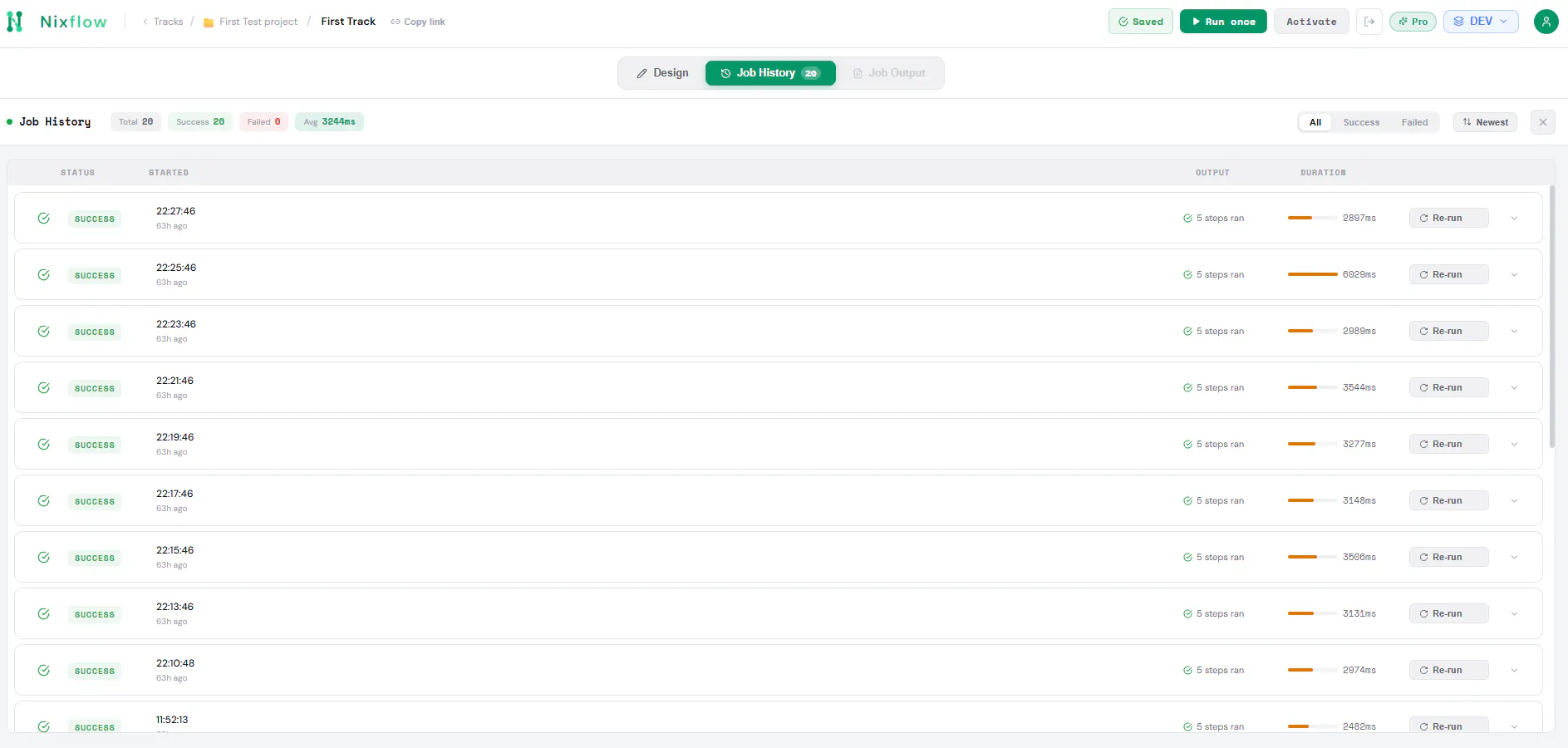Click success check icon for 22:10:48 job

[x=44, y=671]
